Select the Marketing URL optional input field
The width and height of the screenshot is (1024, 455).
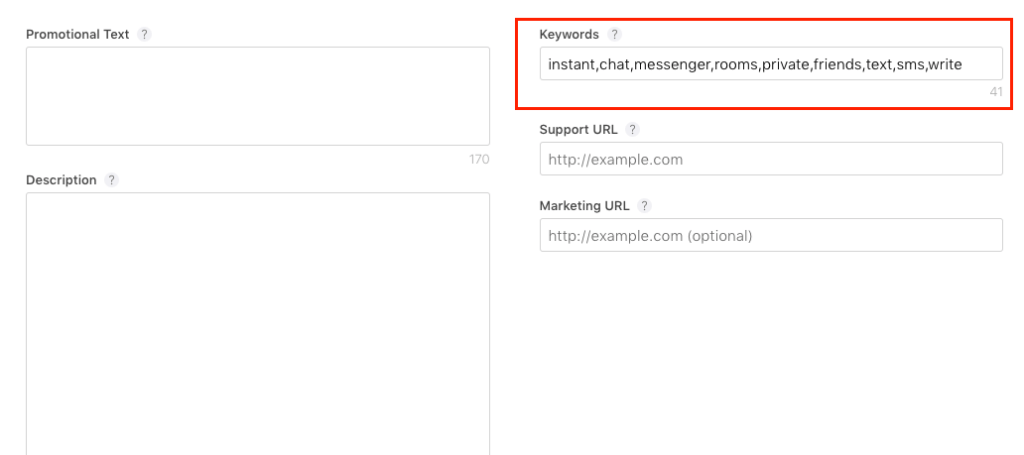tap(770, 235)
